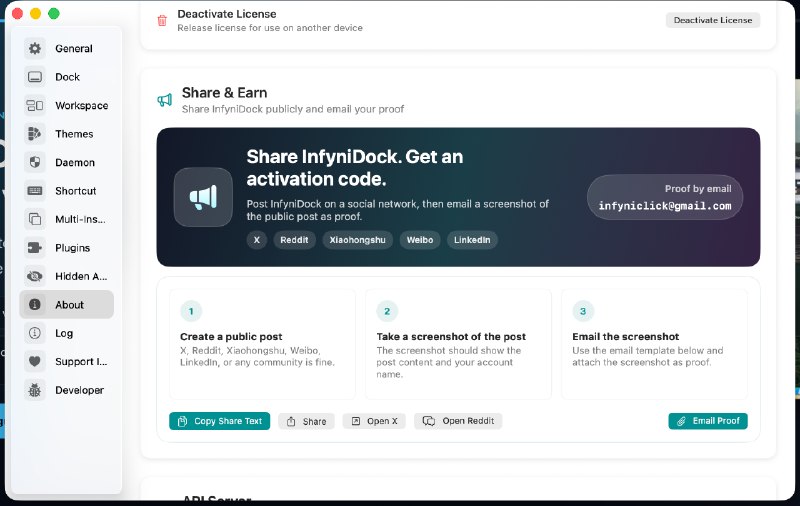Viewport: 800px width, 506px height.
Task: Open the Log sidebar icon
Action: (x=35, y=333)
